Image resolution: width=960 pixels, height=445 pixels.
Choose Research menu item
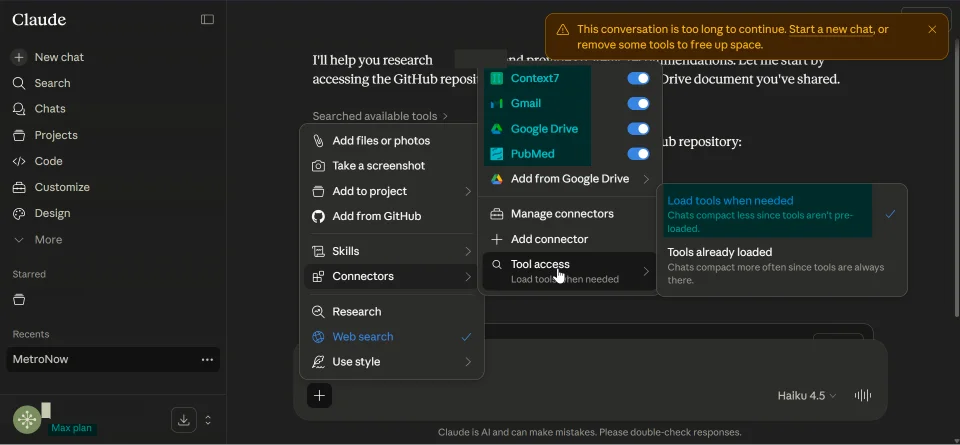click(392, 312)
